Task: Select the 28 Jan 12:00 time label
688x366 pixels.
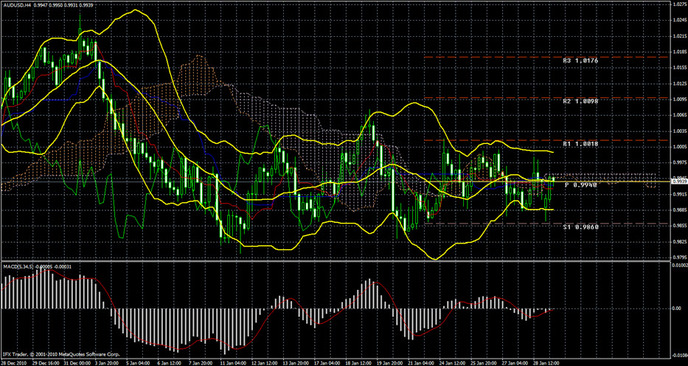Action: (x=549, y=363)
